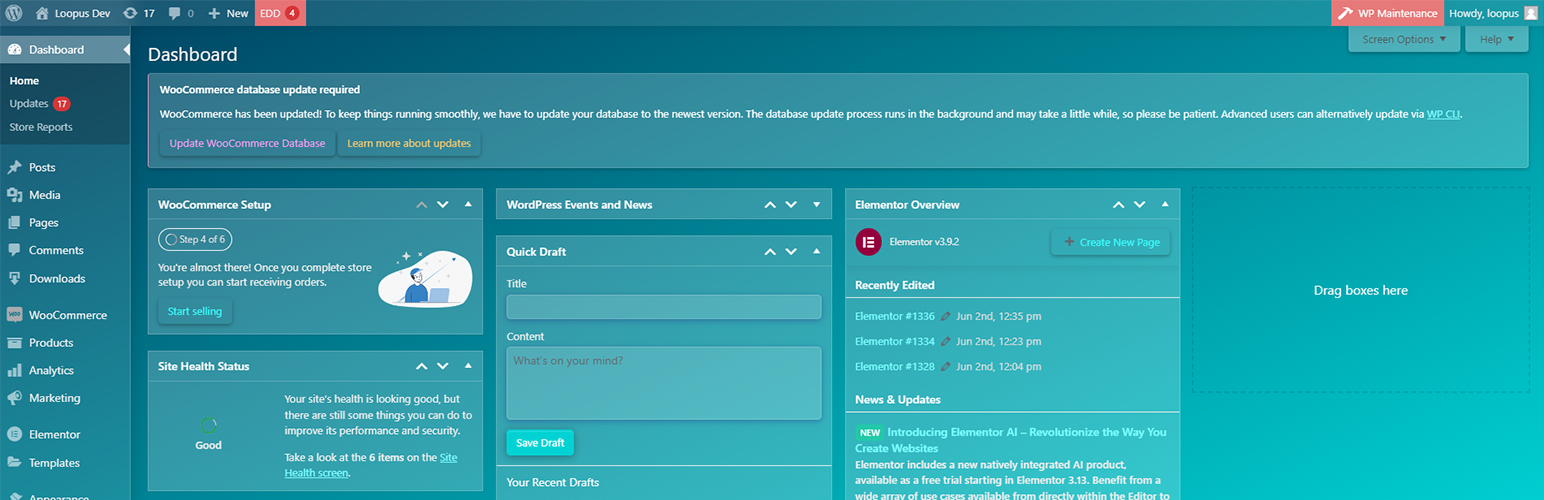The width and height of the screenshot is (1544, 500).
Task: Click the Update WooCommerce Database button
Action: 247,144
